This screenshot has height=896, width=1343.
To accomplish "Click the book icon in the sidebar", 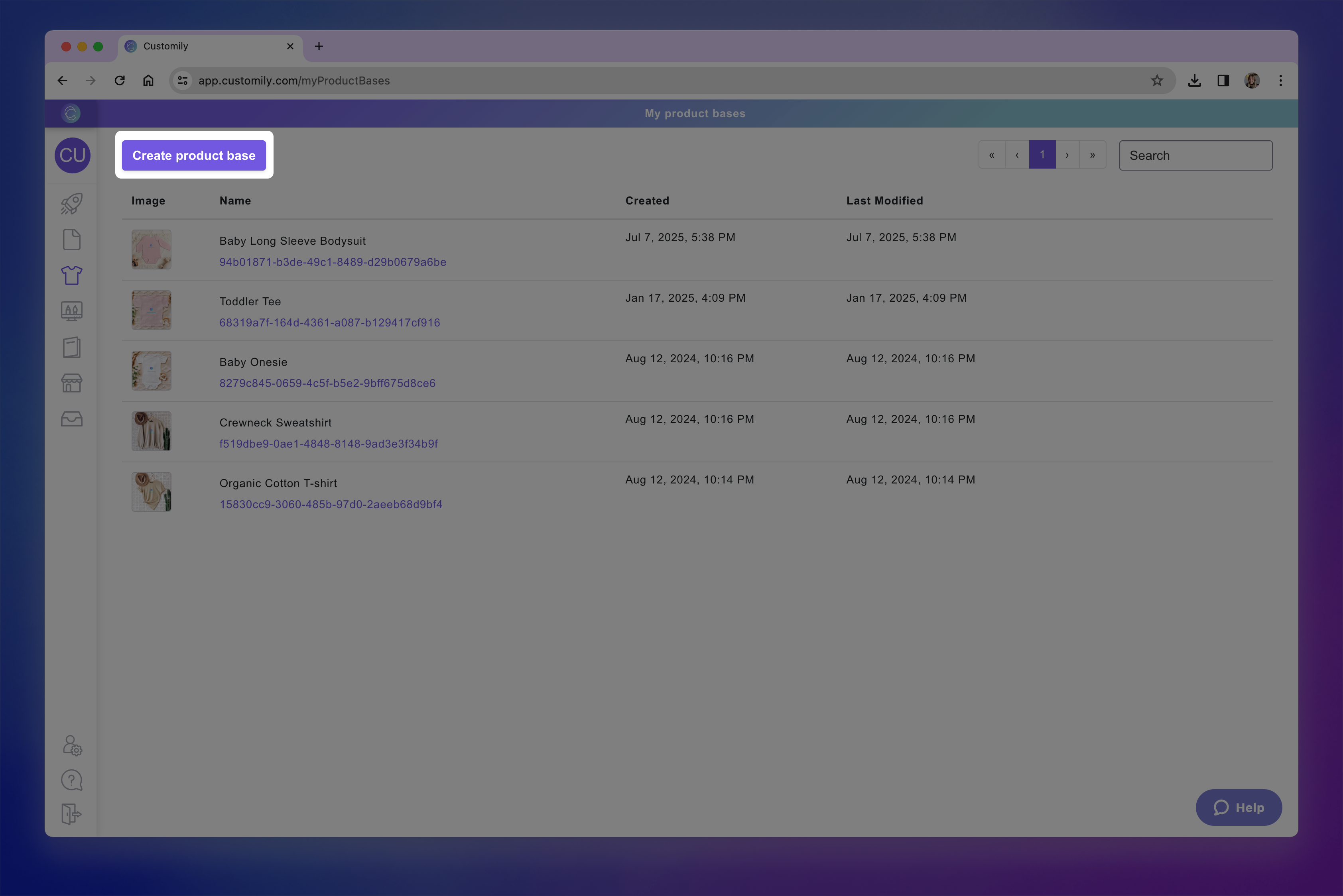I will tap(71, 347).
